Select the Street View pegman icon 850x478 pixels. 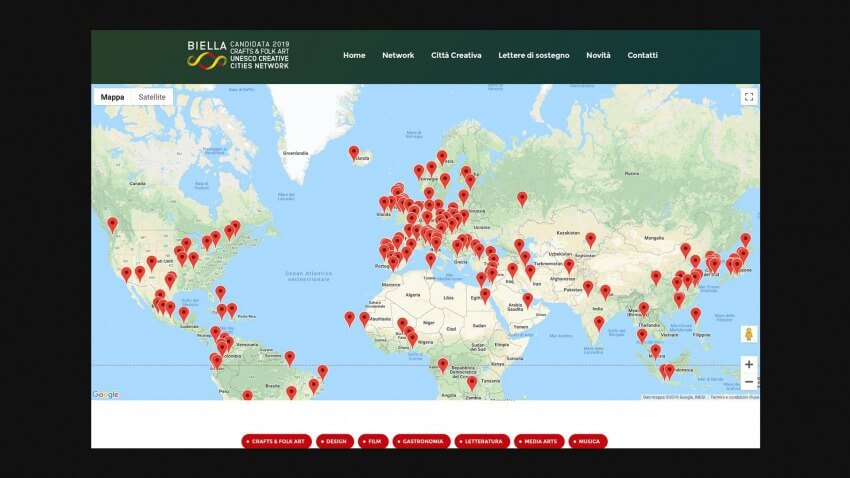pyautogui.click(x=749, y=334)
